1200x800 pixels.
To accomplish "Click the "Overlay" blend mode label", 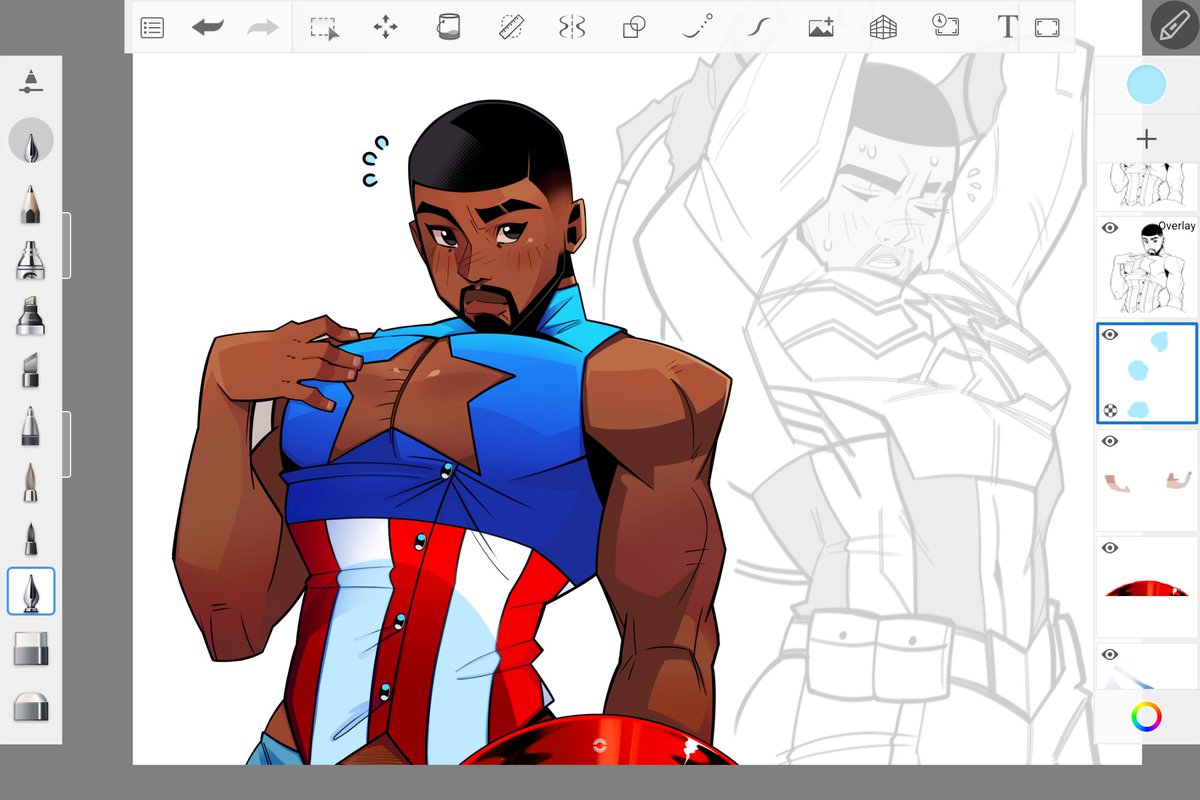I will click(1176, 226).
